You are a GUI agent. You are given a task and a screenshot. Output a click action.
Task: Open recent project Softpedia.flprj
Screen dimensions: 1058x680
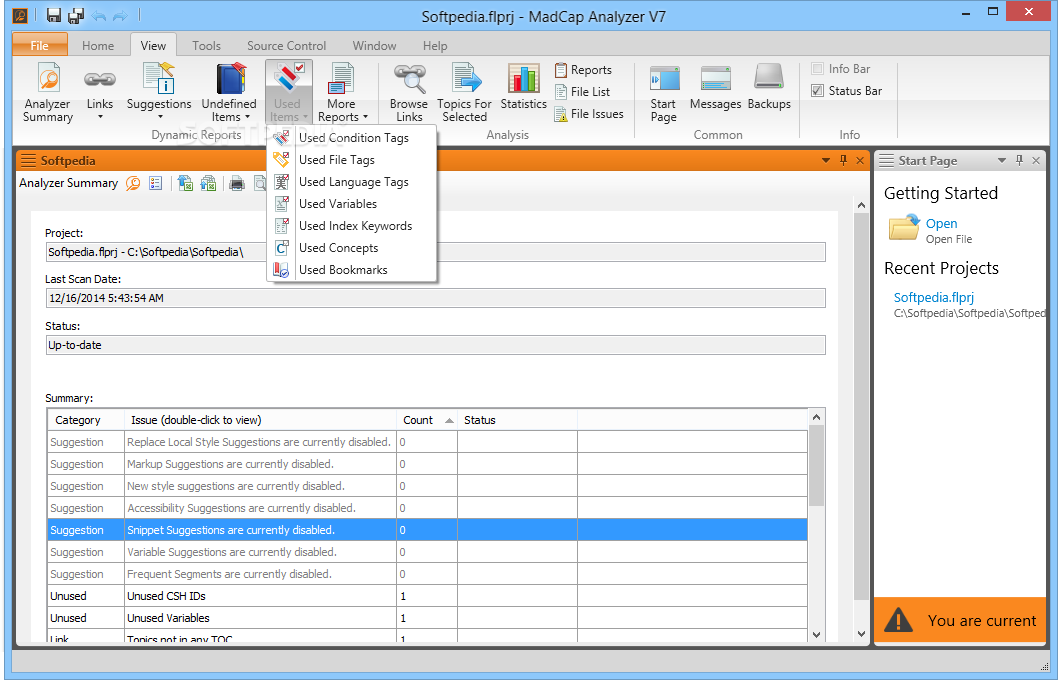pos(934,297)
